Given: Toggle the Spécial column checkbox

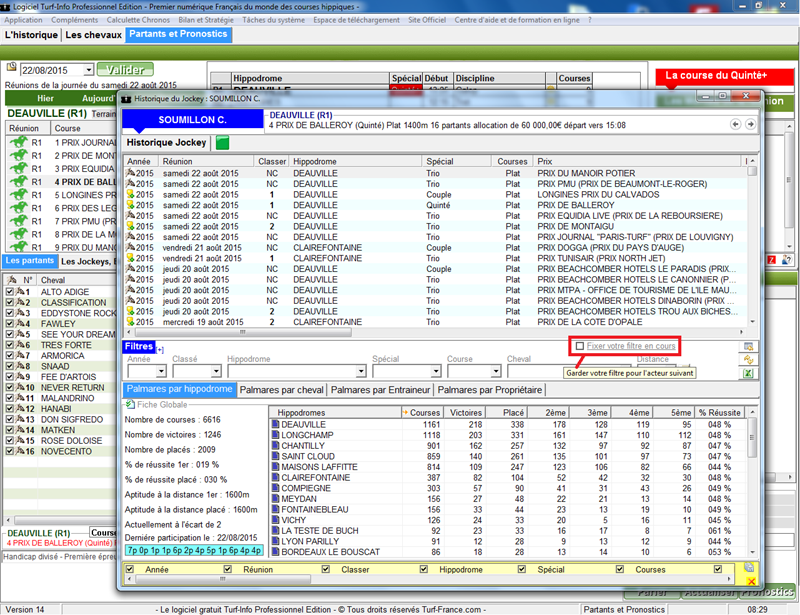Looking at the screenshot, I should pos(521,569).
